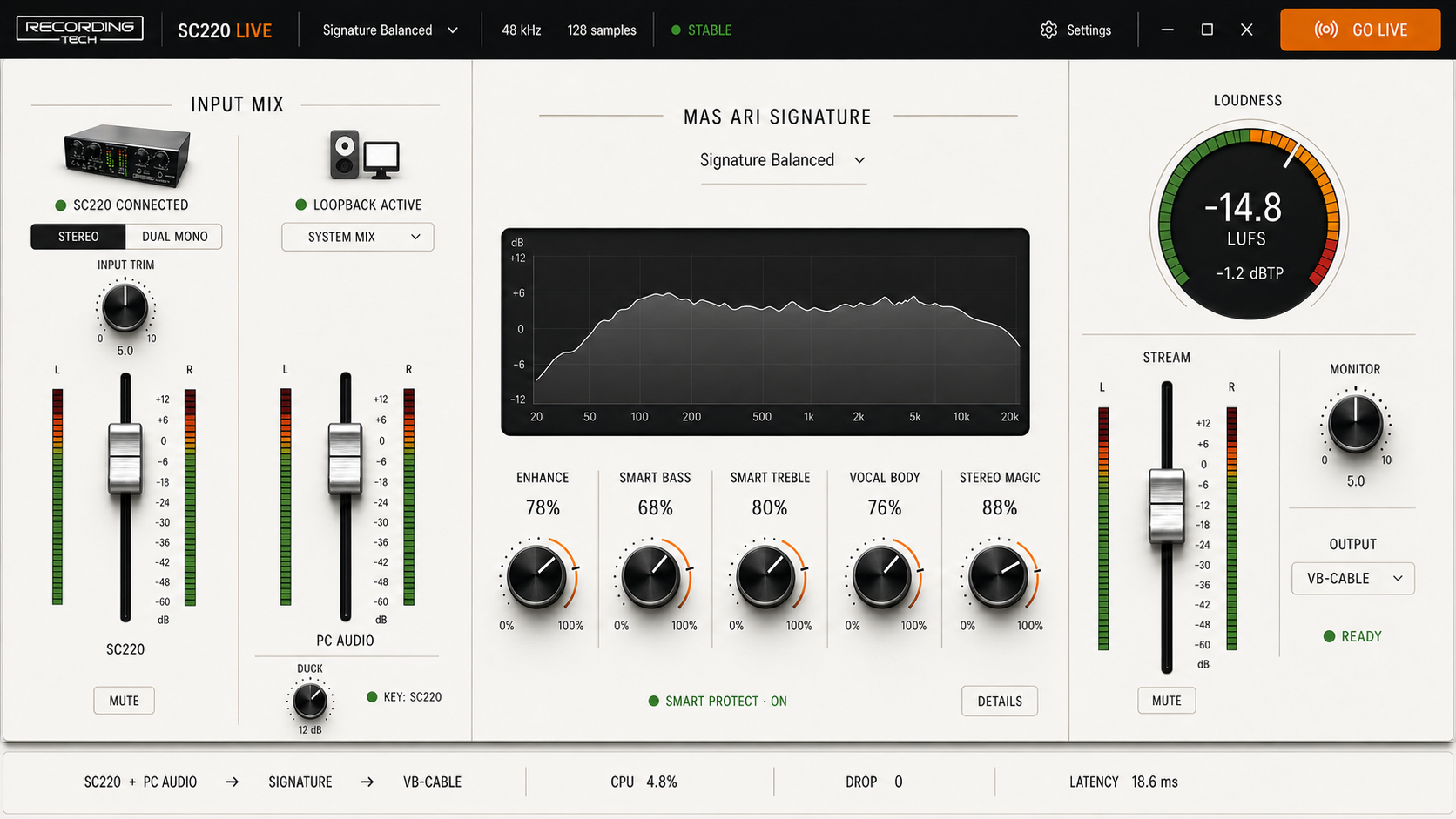The width and height of the screenshot is (1456, 819).
Task: Click the broadcast icon in Go Live
Action: coord(1325,30)
